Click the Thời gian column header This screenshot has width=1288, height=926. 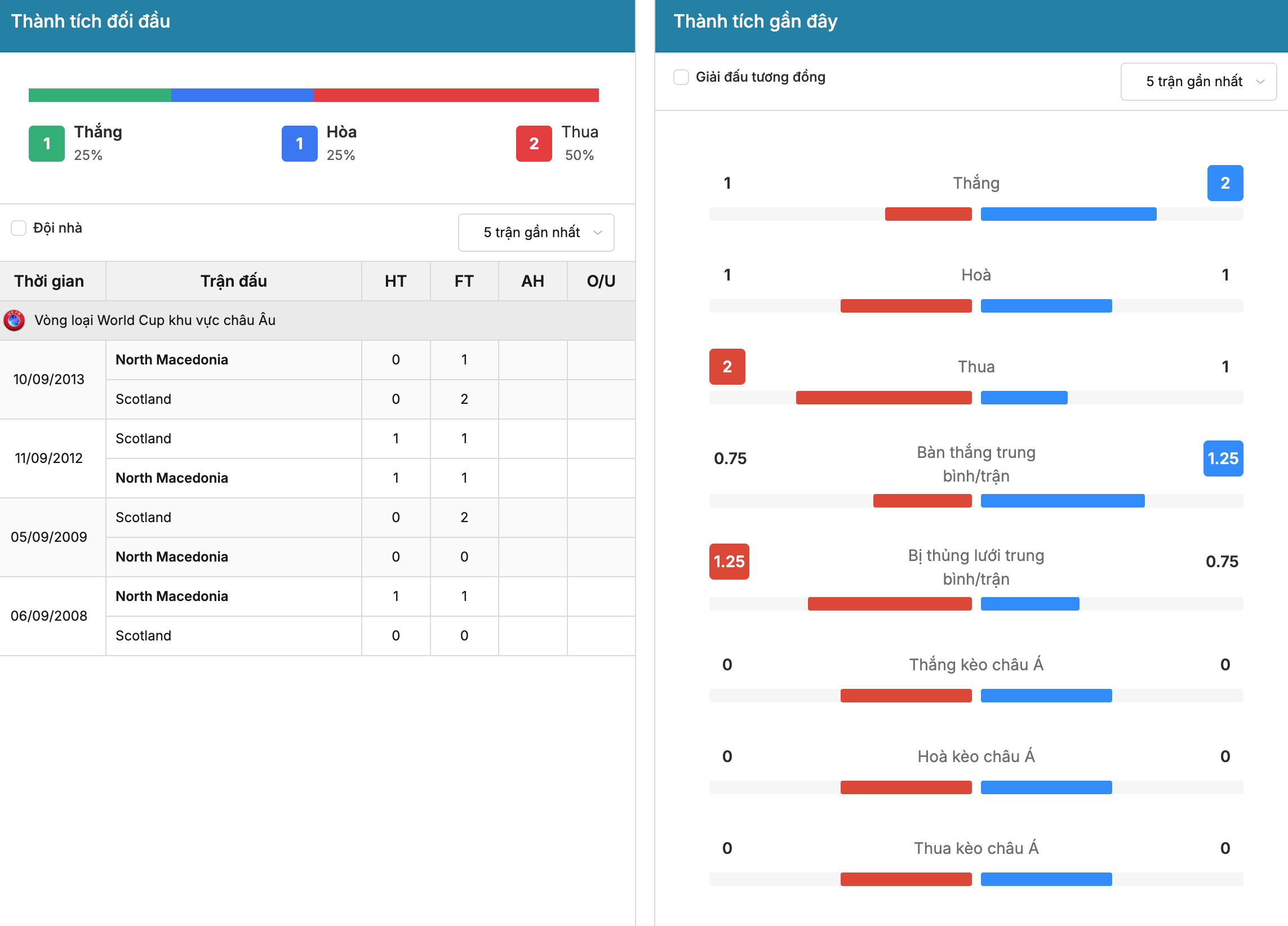coord(53,281)
